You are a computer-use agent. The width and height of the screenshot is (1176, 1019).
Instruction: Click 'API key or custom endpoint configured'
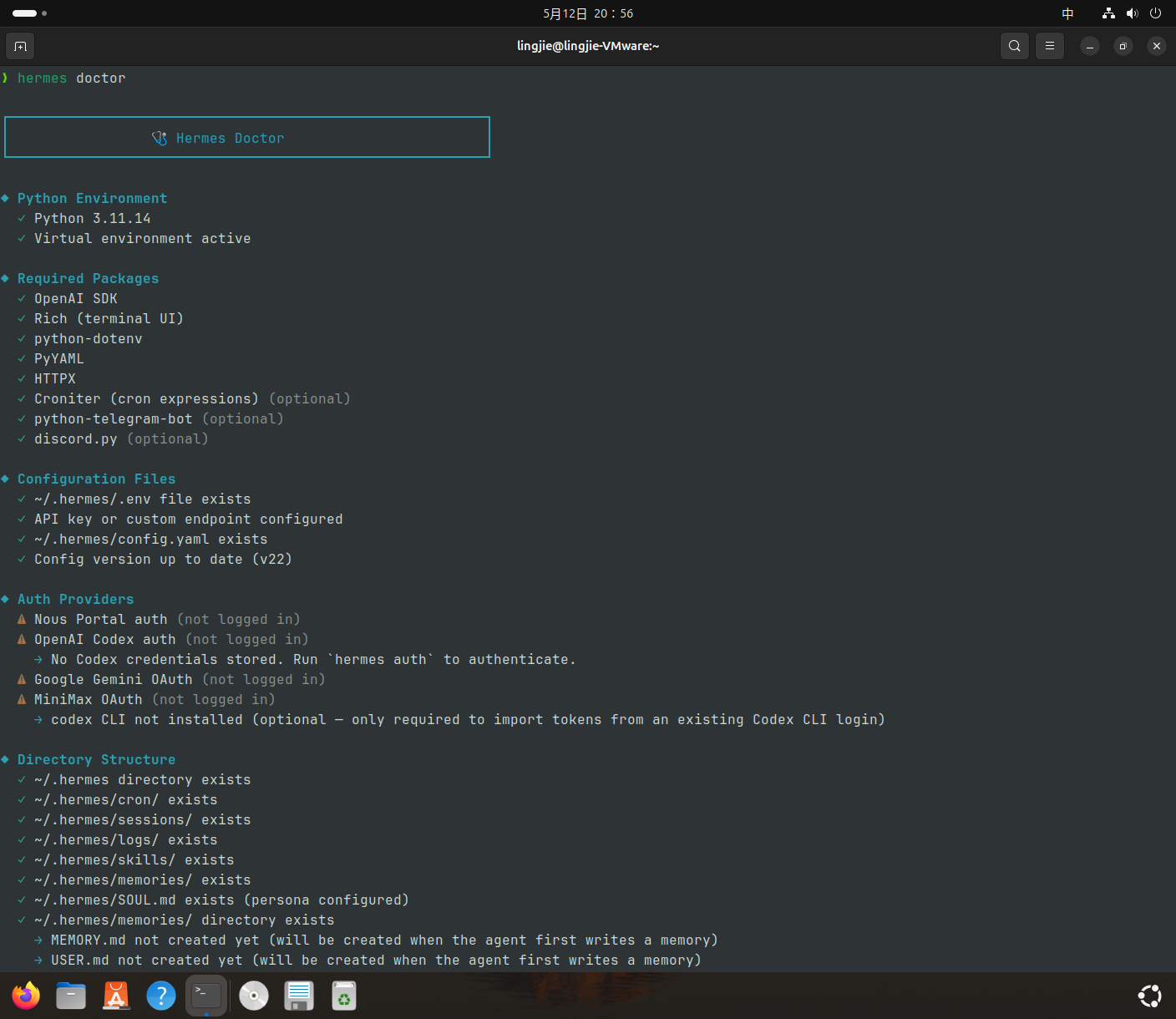point(188,520)
